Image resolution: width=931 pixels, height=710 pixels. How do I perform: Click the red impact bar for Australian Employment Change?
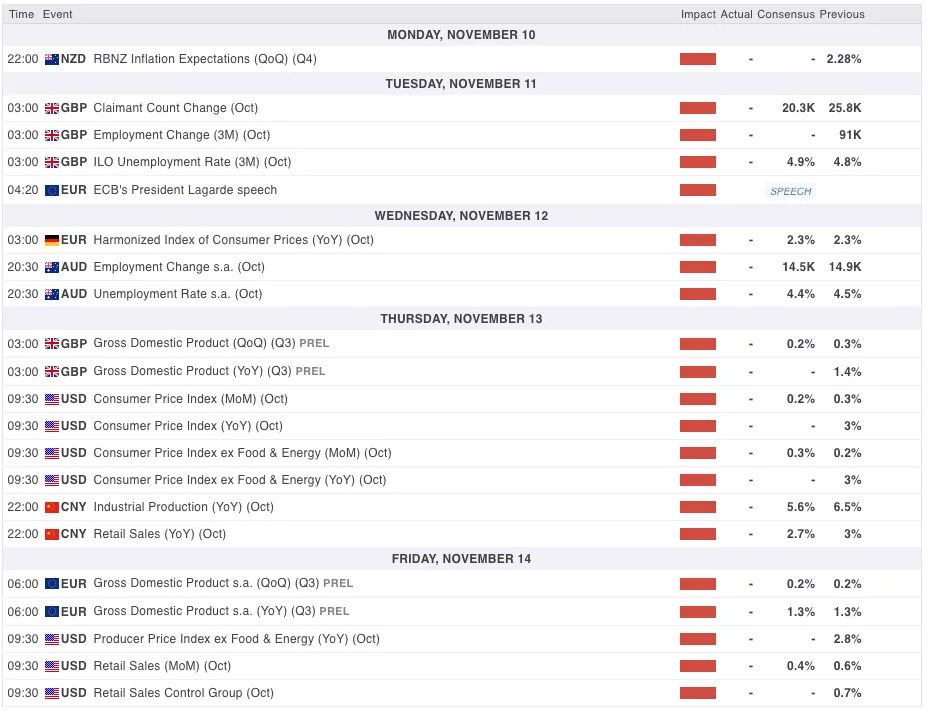click(698, 267)
